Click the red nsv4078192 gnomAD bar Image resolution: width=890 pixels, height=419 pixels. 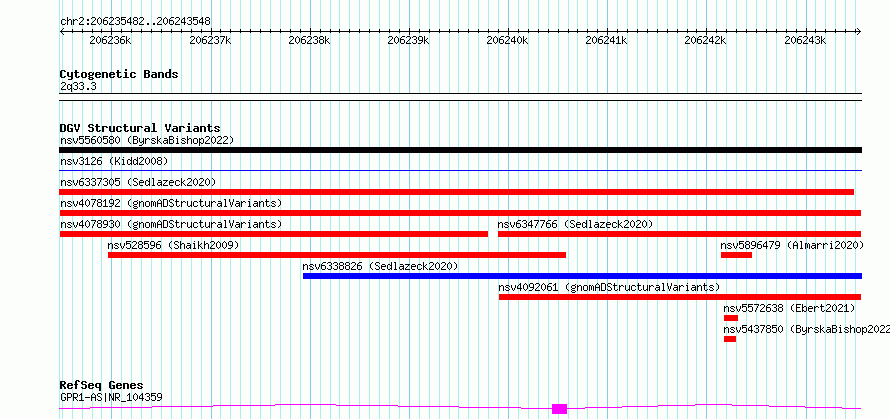(460, 213)
